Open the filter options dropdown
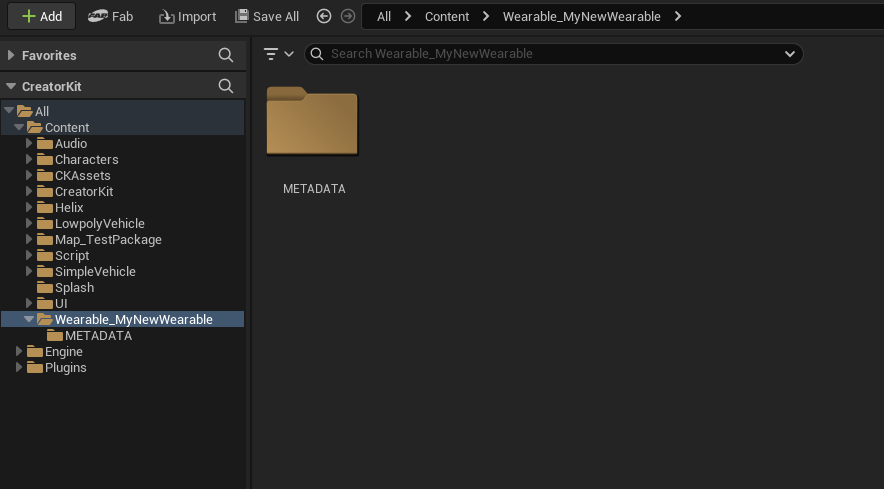The image size is (884, 489). click(x=278, y=54)
